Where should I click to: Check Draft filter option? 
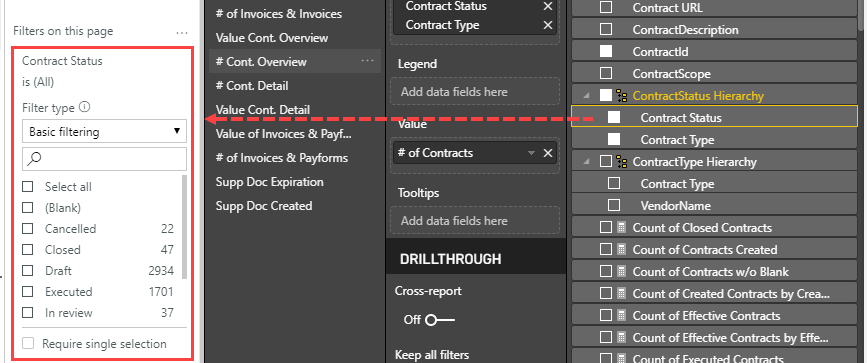click(x=28, y=271)
